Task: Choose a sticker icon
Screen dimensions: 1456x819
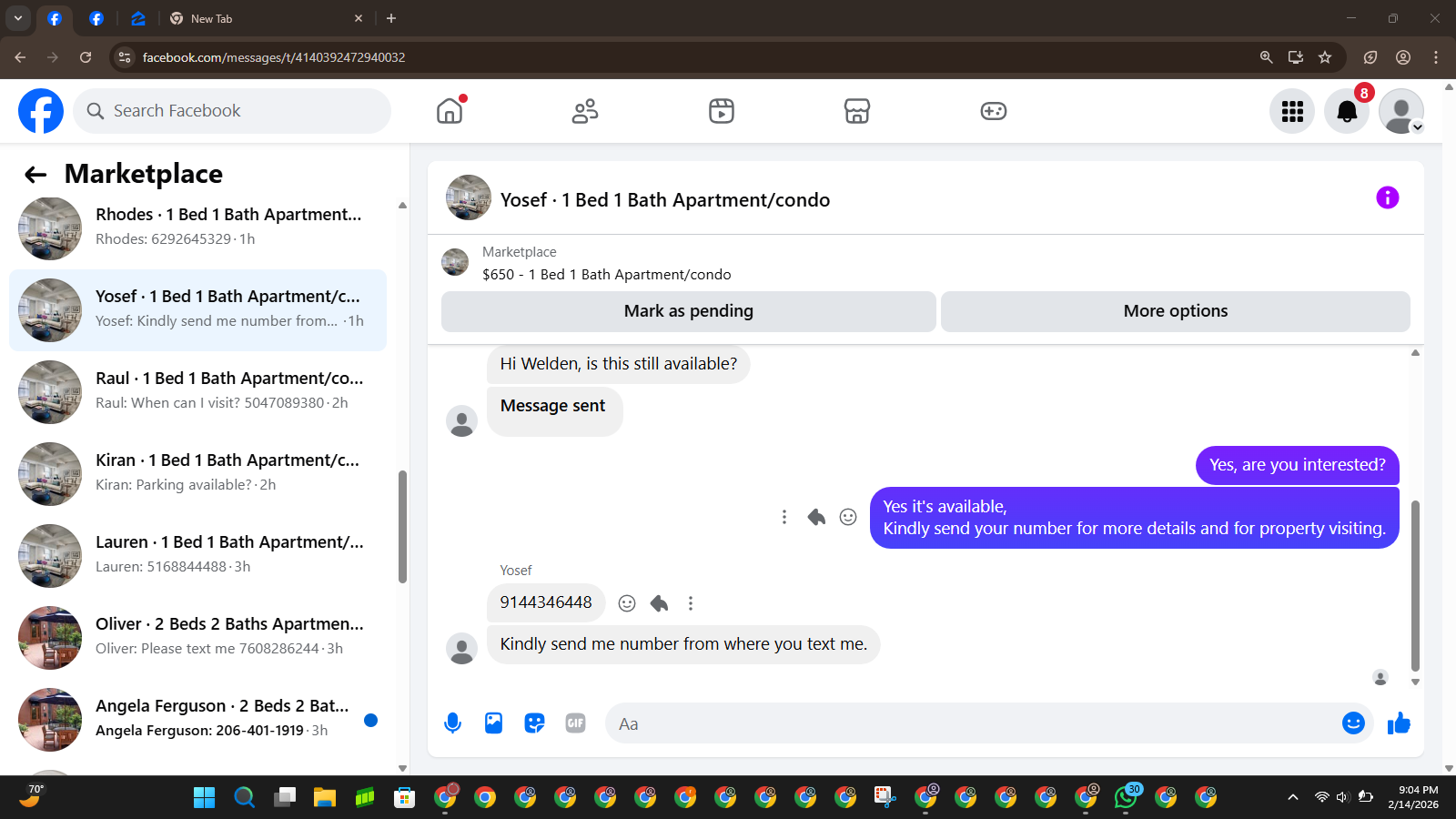Action: click(534, 723)
